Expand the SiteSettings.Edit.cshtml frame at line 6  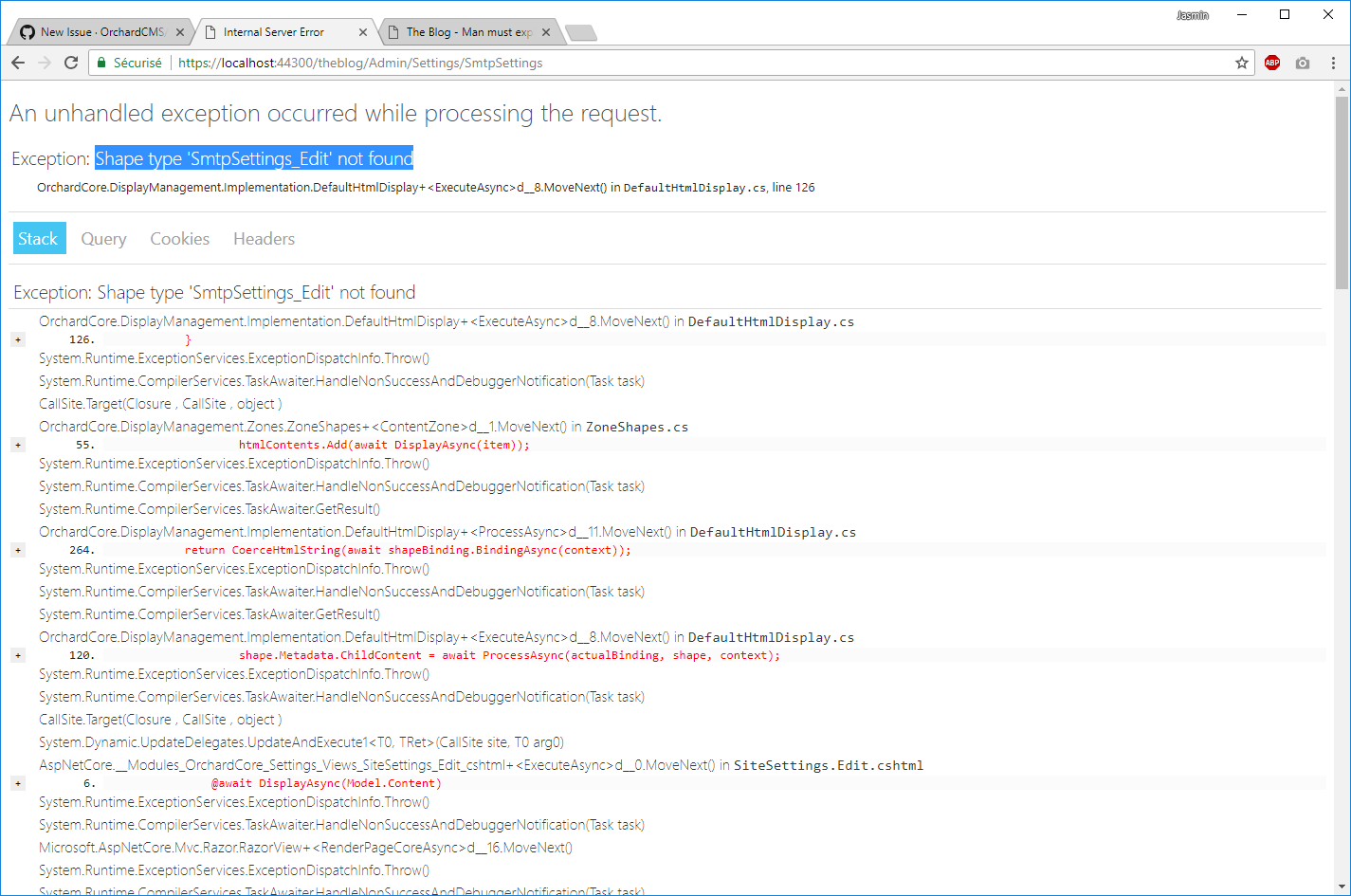[17, 782]
